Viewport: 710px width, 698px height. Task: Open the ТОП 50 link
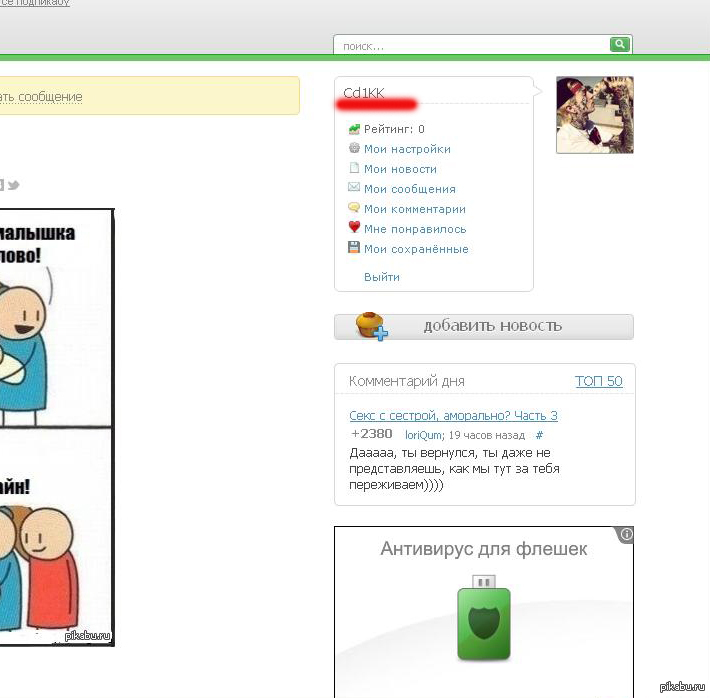click(598, 381)
